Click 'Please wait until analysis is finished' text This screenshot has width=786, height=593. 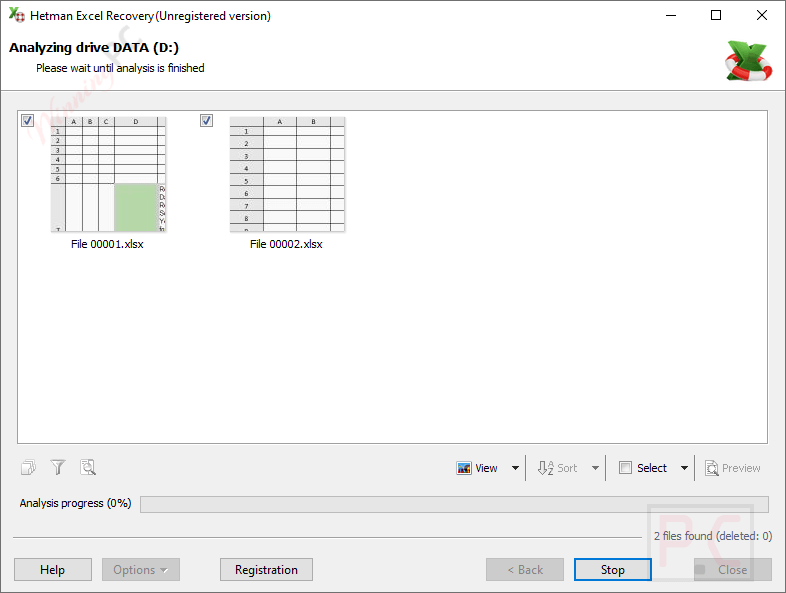120,68
